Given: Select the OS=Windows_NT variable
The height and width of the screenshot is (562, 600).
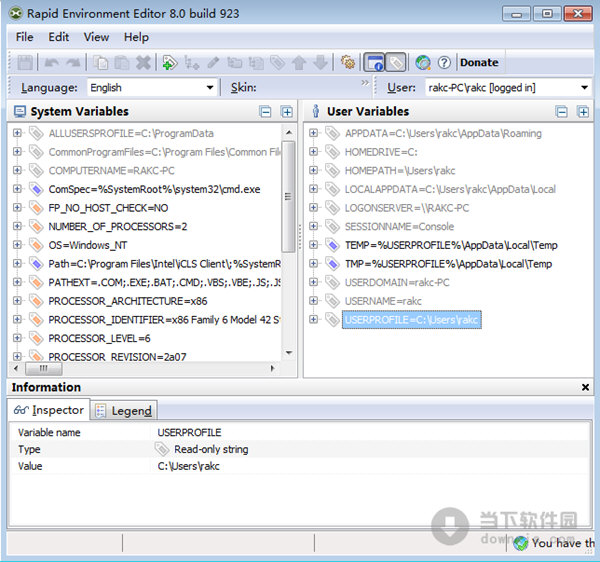Looking at the screenshot, I should [88, 245].
